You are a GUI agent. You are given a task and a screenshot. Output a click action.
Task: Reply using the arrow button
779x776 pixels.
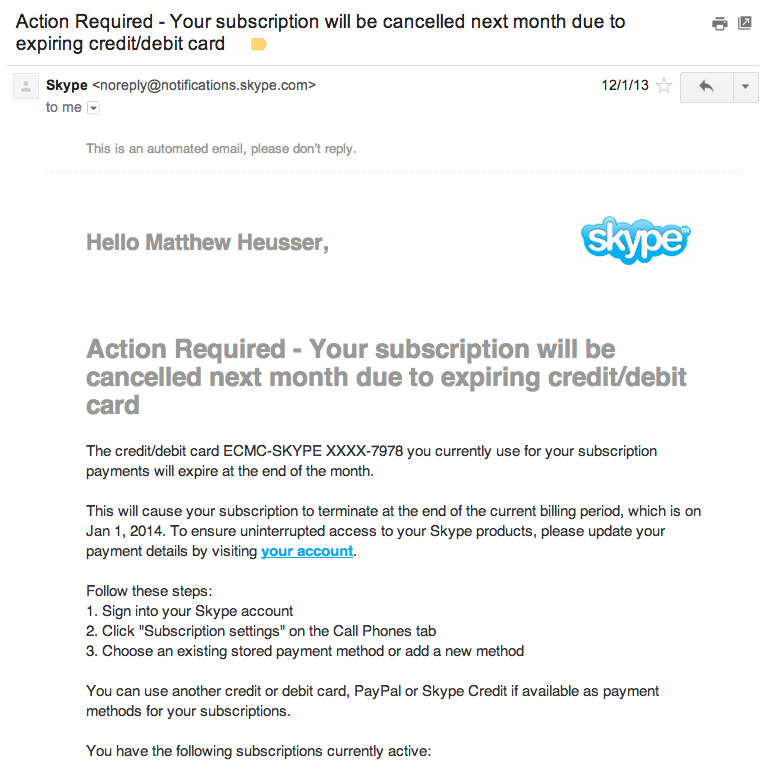(x=706, y=87)
